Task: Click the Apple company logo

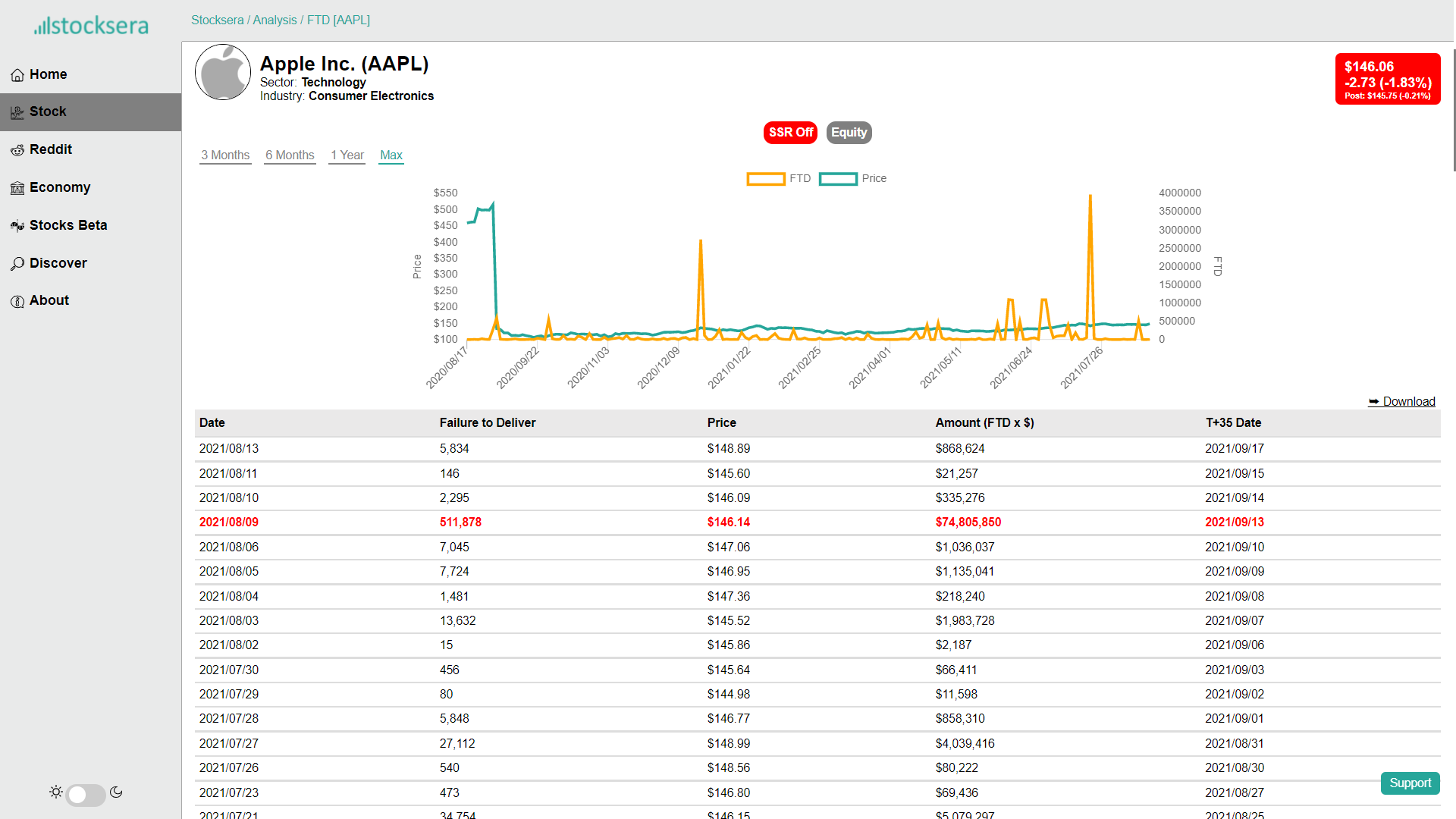Action: point(223,73)
